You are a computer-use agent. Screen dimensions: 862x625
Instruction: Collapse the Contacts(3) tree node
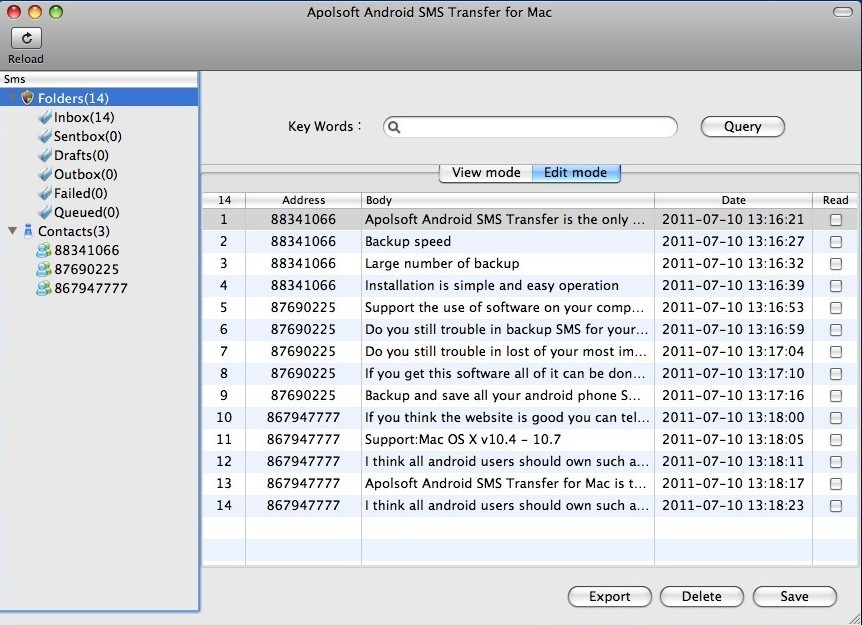click(12, 231)
